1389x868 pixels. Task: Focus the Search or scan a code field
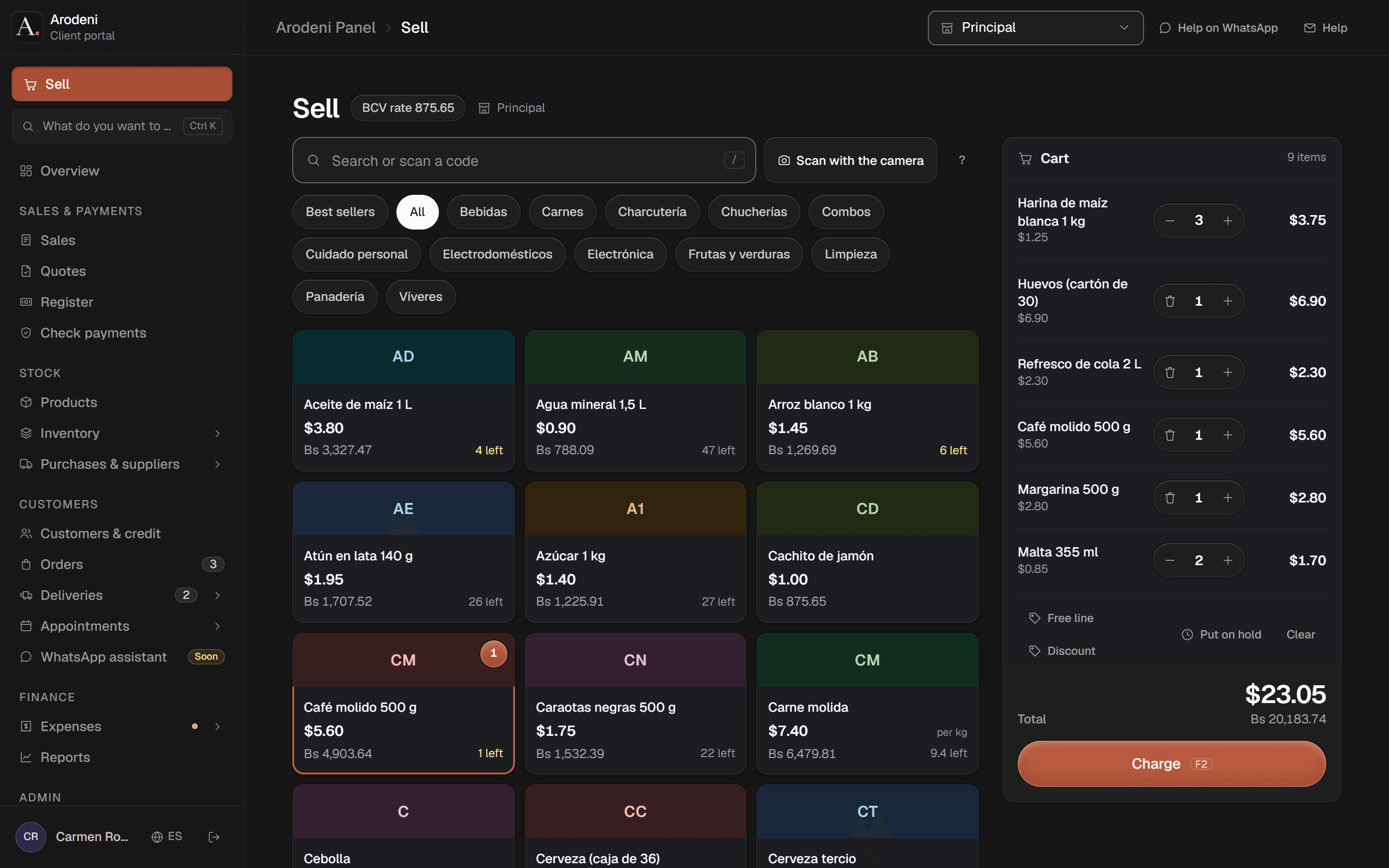[x=524, y=160]
